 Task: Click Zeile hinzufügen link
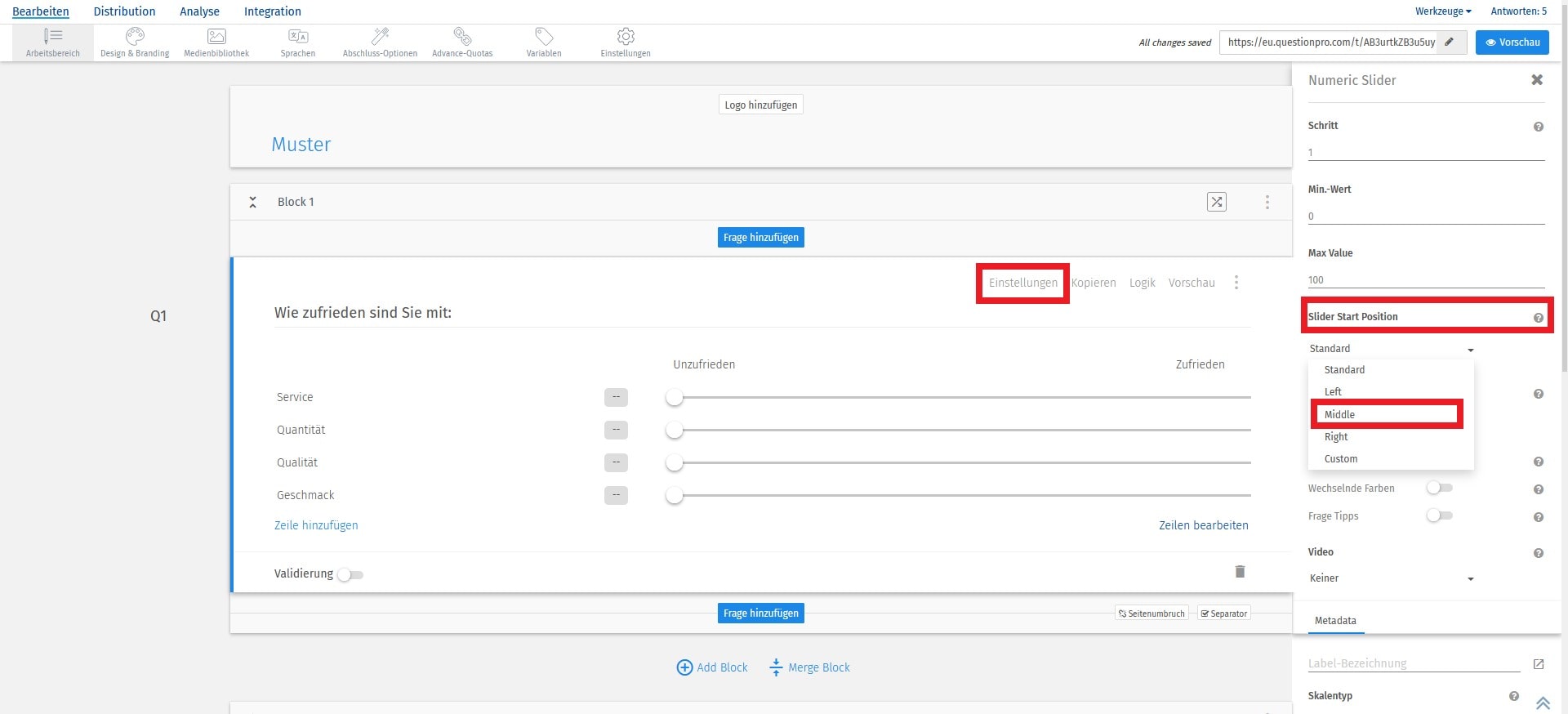[316, 525]
